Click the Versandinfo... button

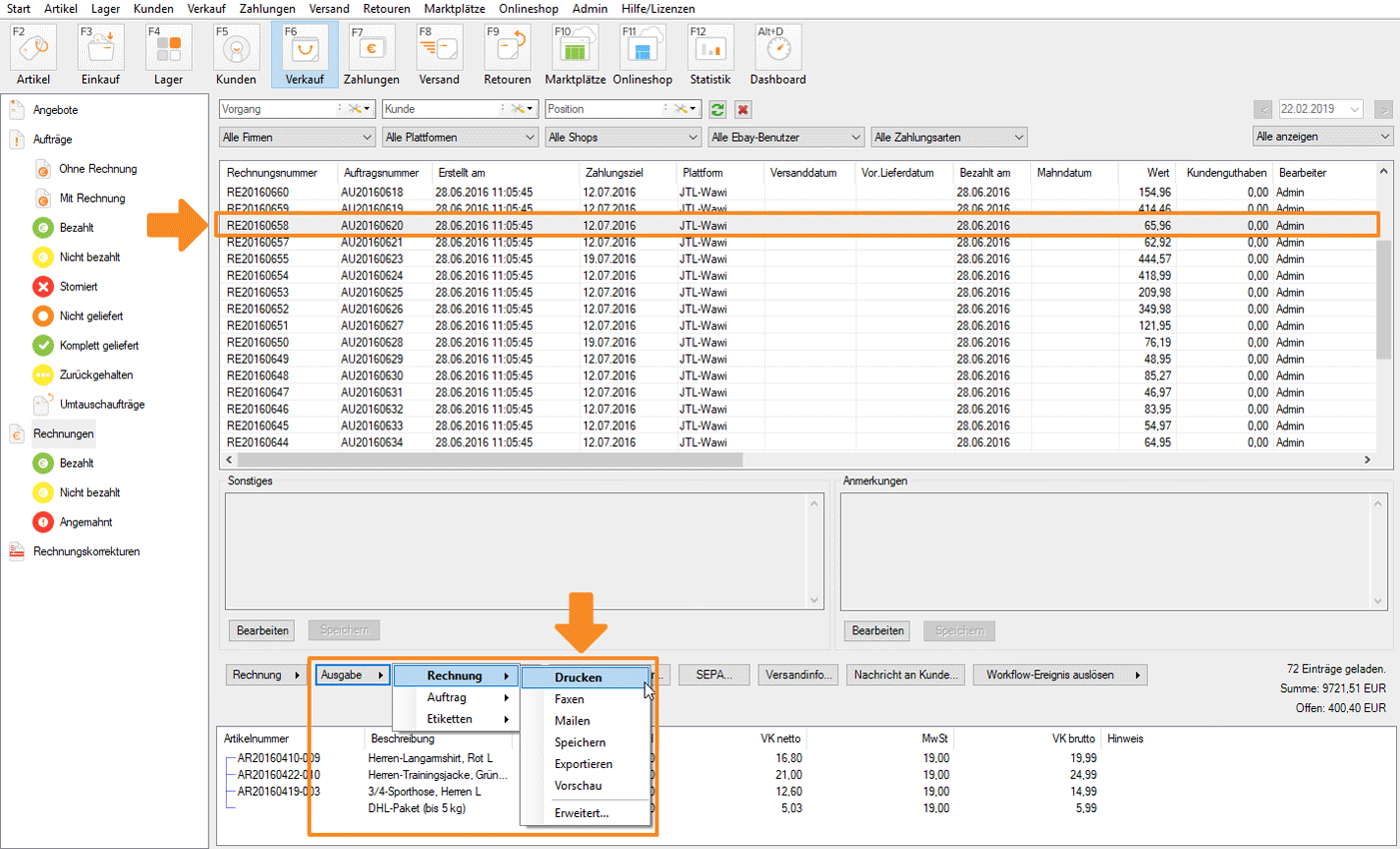point(797,675)
